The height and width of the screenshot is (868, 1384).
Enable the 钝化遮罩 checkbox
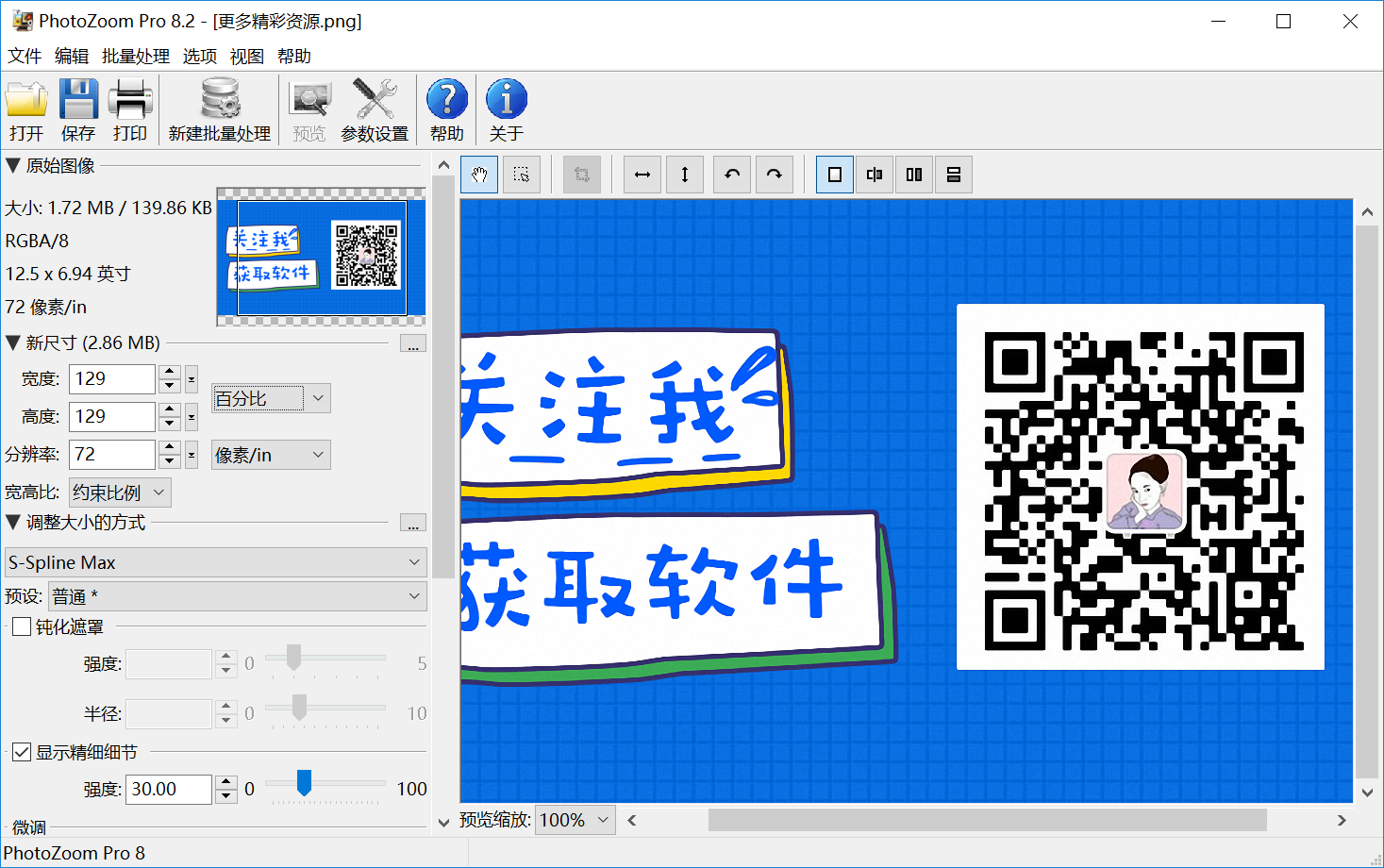(22, 626)
